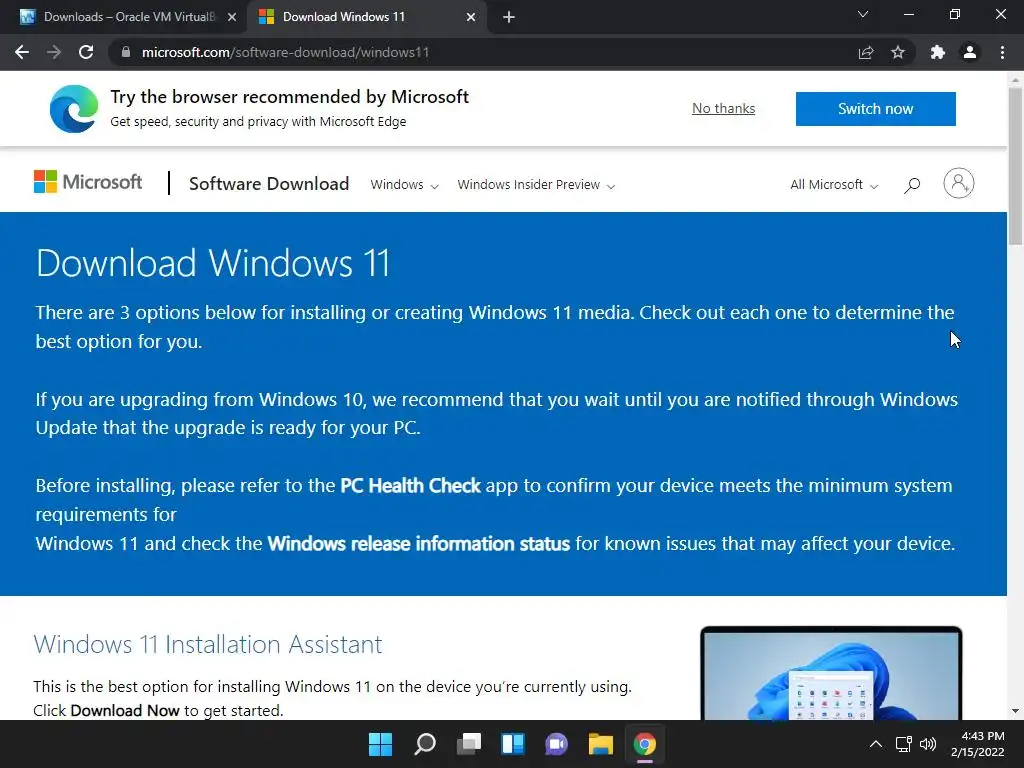This screenshot has width=1024, height=768.
Task: Sign in via the account avatar icon
Action: pos(958,183)
